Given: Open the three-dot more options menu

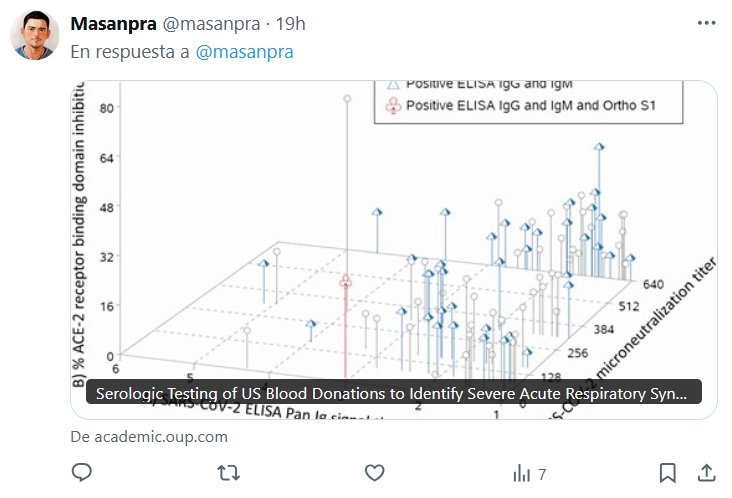Looking at the screenshot, I should point(705,23).
